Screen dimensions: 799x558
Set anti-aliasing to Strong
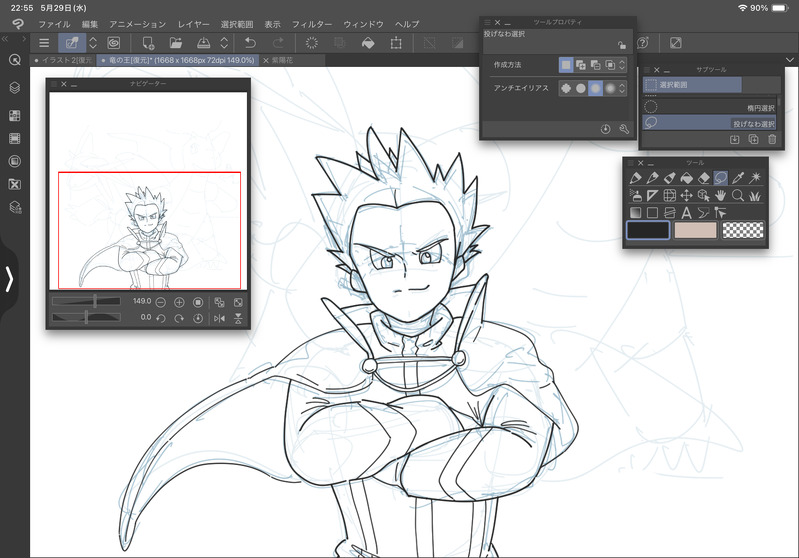610,88
